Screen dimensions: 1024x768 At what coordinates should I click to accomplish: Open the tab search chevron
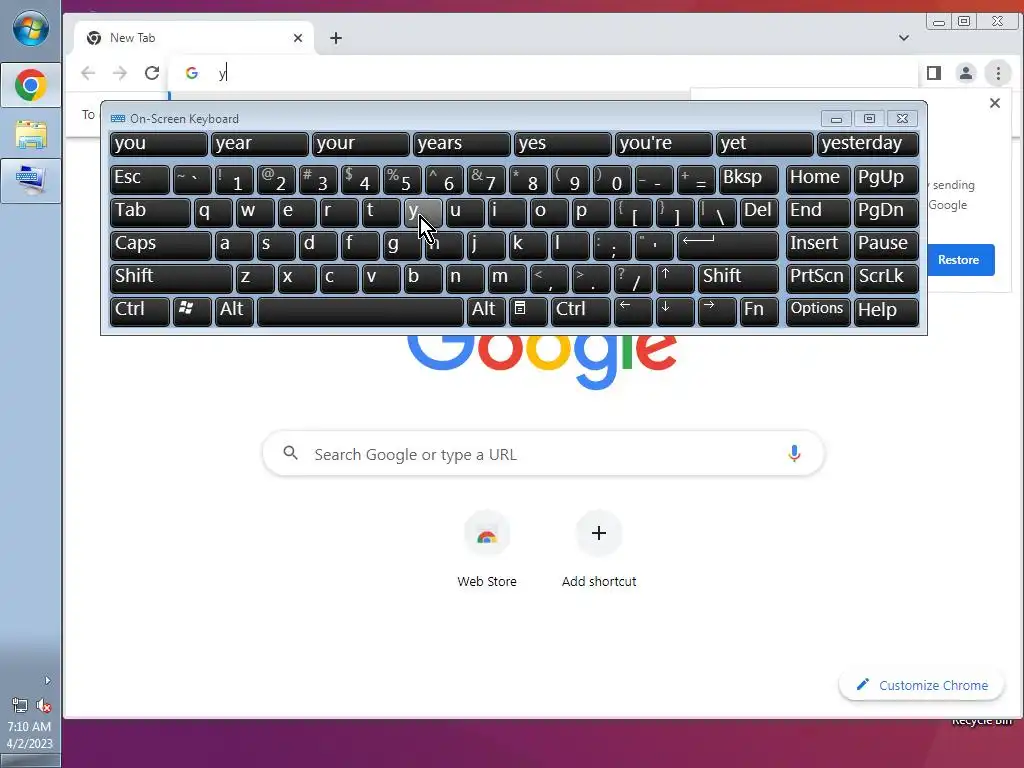(x=904, y=38)
